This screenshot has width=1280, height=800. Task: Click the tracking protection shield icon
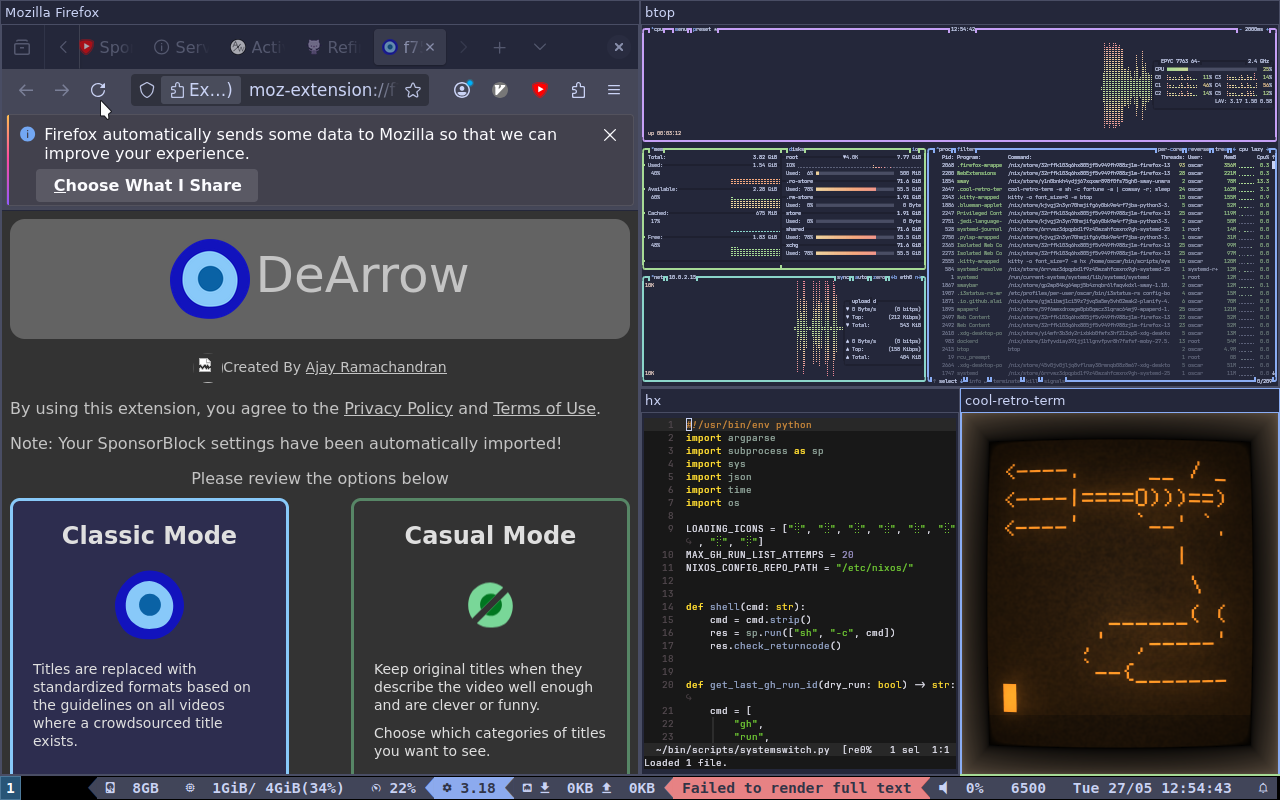tap(147, 90)
